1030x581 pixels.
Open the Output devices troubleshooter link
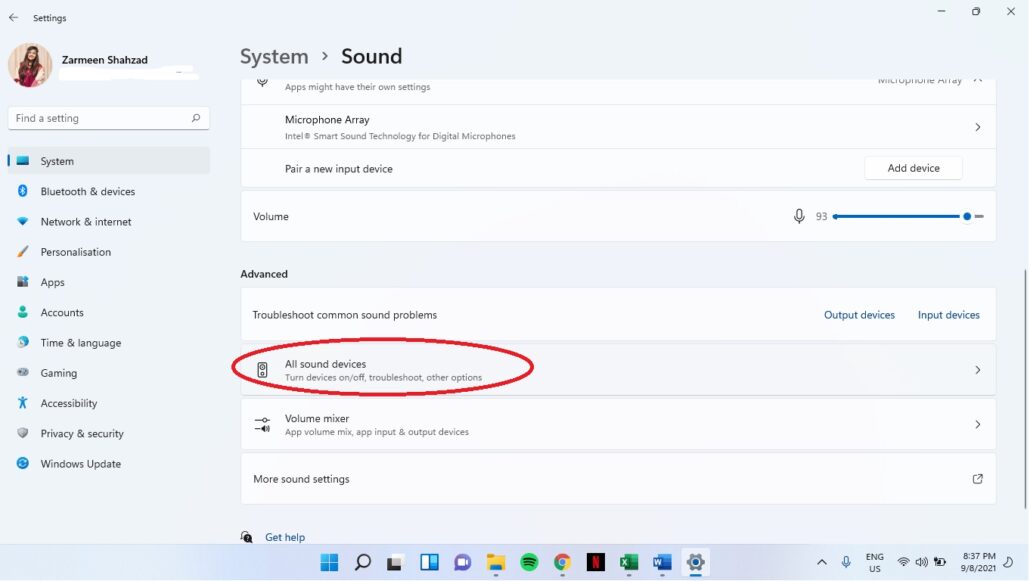point(859,314)
